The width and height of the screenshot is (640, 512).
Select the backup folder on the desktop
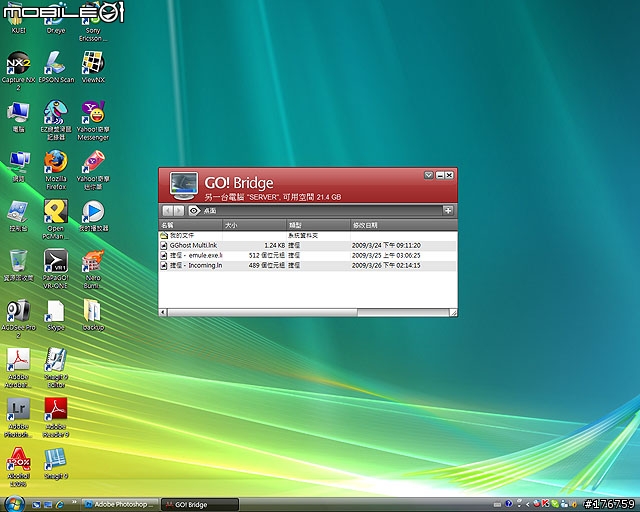[93, 315]
